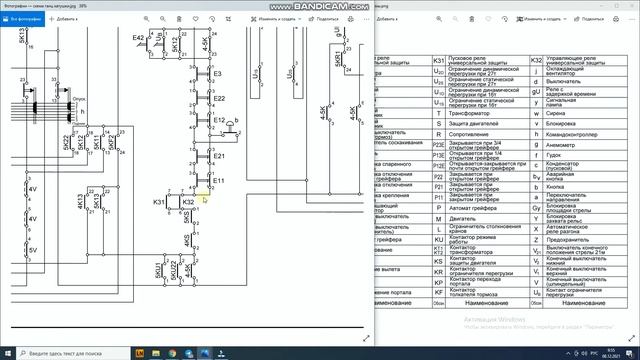Crop the left photo
This screenshot has width=640, height=360.
click(228, 19)
